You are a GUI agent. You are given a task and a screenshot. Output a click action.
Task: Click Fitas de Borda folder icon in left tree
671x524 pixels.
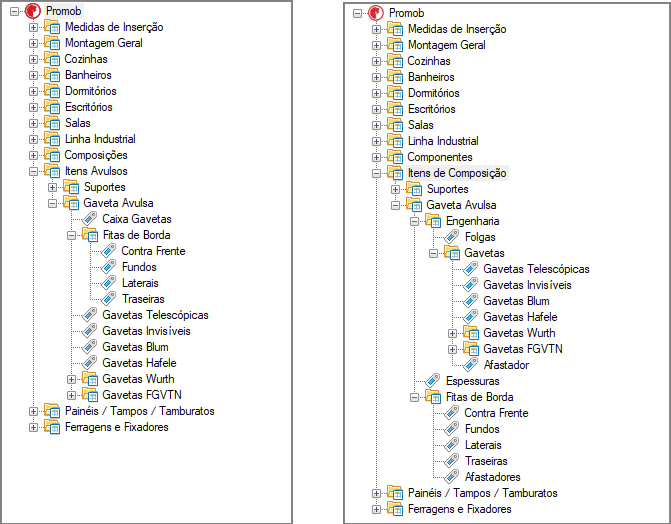click(90, 235)
